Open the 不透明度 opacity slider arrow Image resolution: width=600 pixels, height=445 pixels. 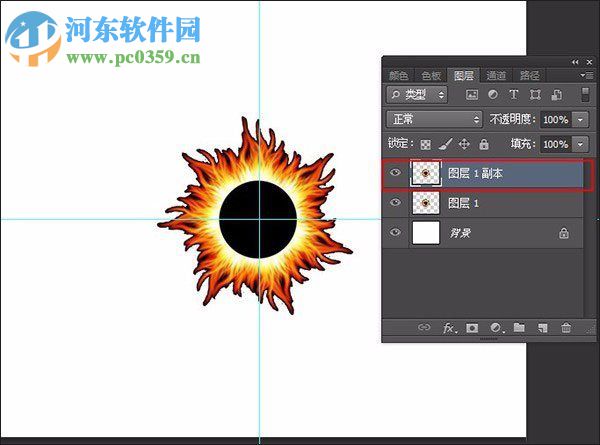coord(580,120)
